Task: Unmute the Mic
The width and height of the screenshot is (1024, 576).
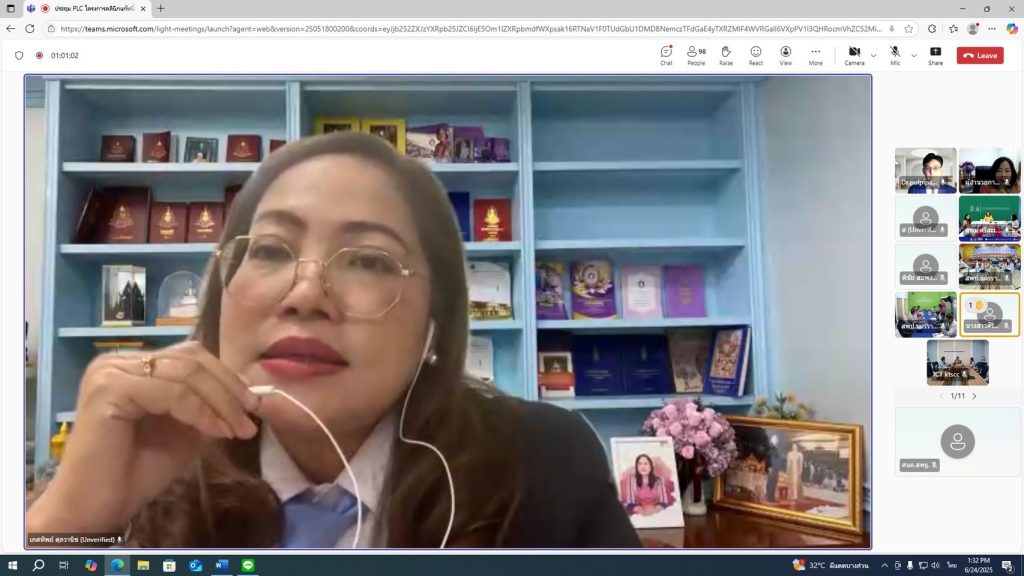Action: pos(895,55)
